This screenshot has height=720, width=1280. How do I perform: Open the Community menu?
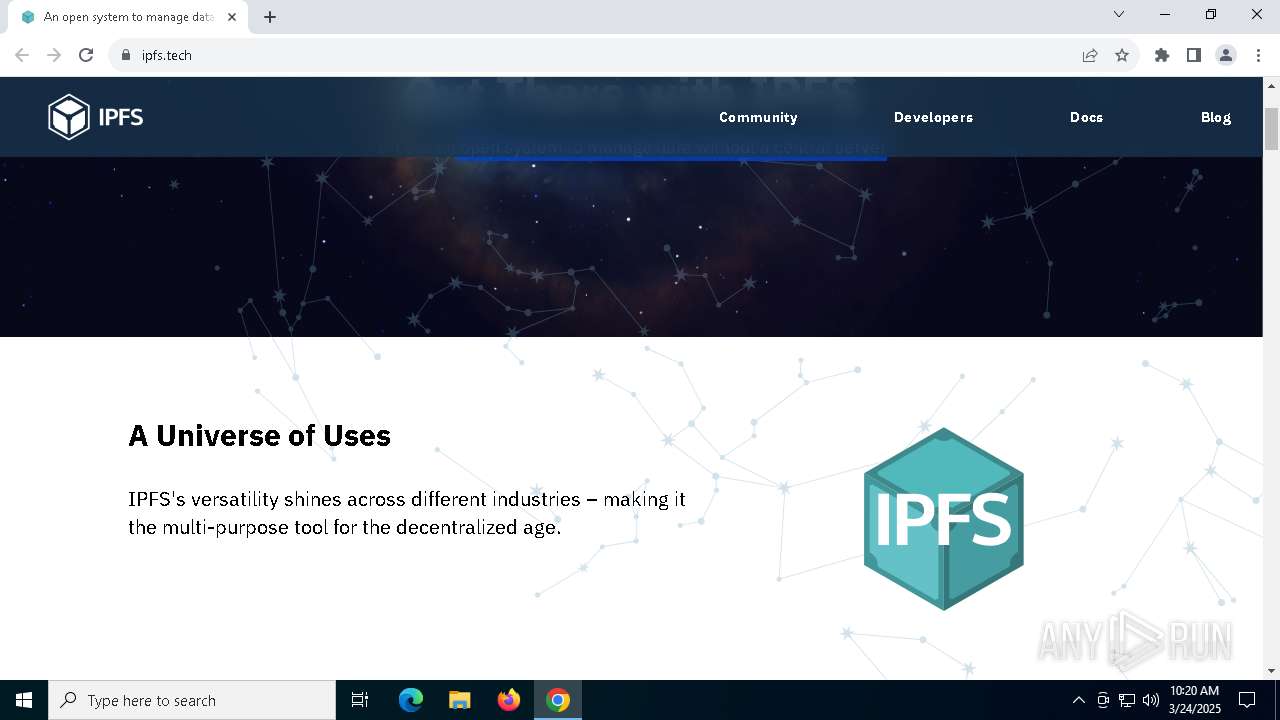coord(758,117)
